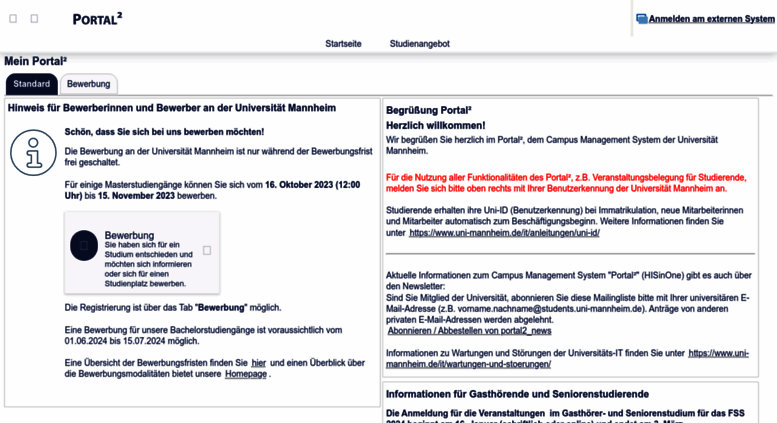The height and width of the screenshot is (423, 777).
Task: Open the Bewerbung card title
Action: (129, 235)
